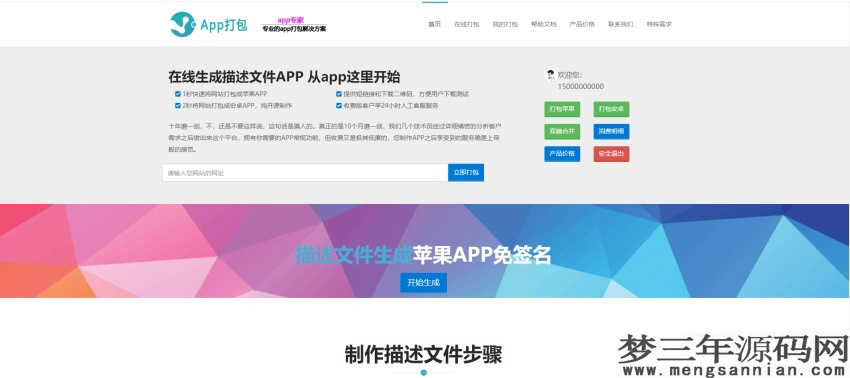Image resolution: width=850 pixels, height=378 pixels.
Task: Click the heading 在线生成描述文件APP 从app这里开始
Action: (x=285, y=76)
